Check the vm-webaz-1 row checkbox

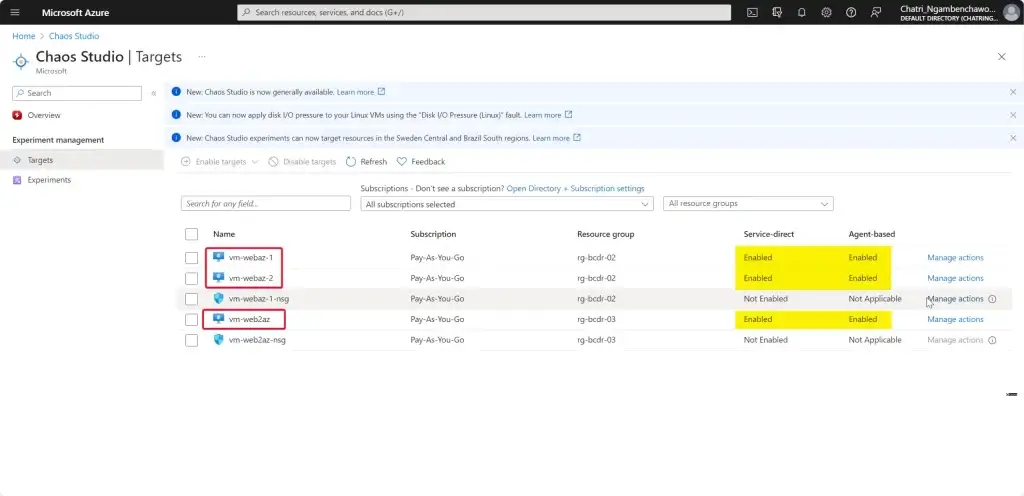point(191,258)
